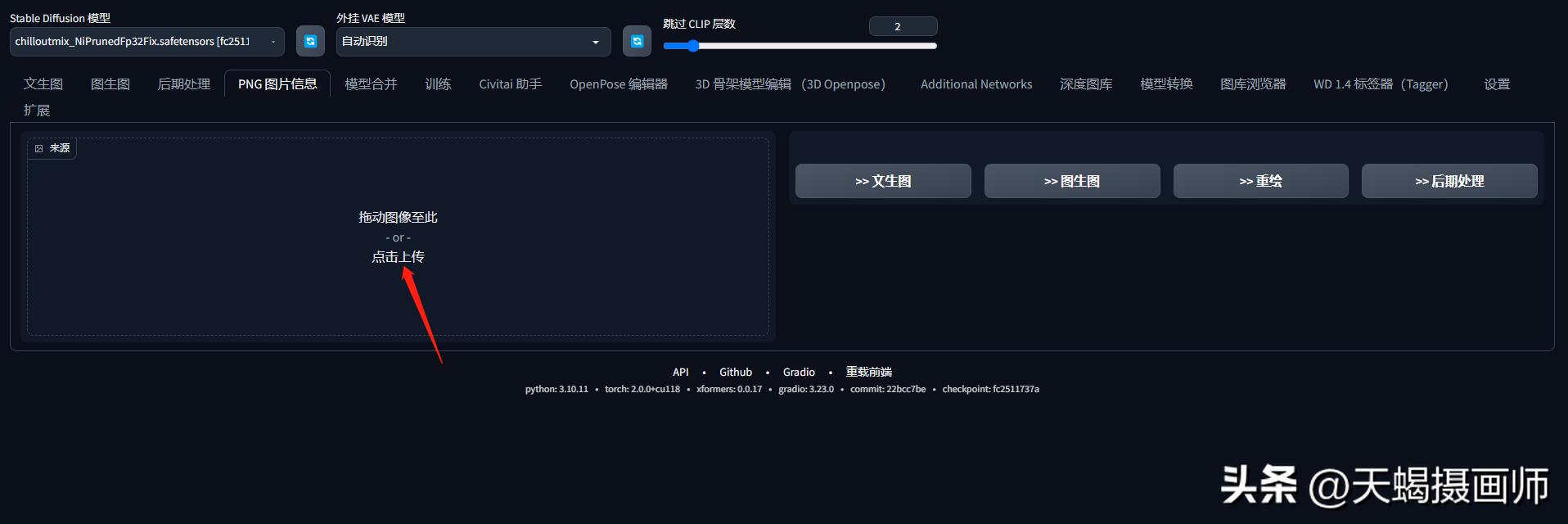
Task: Click the CLIP skip number field
Action: [903, 26]
